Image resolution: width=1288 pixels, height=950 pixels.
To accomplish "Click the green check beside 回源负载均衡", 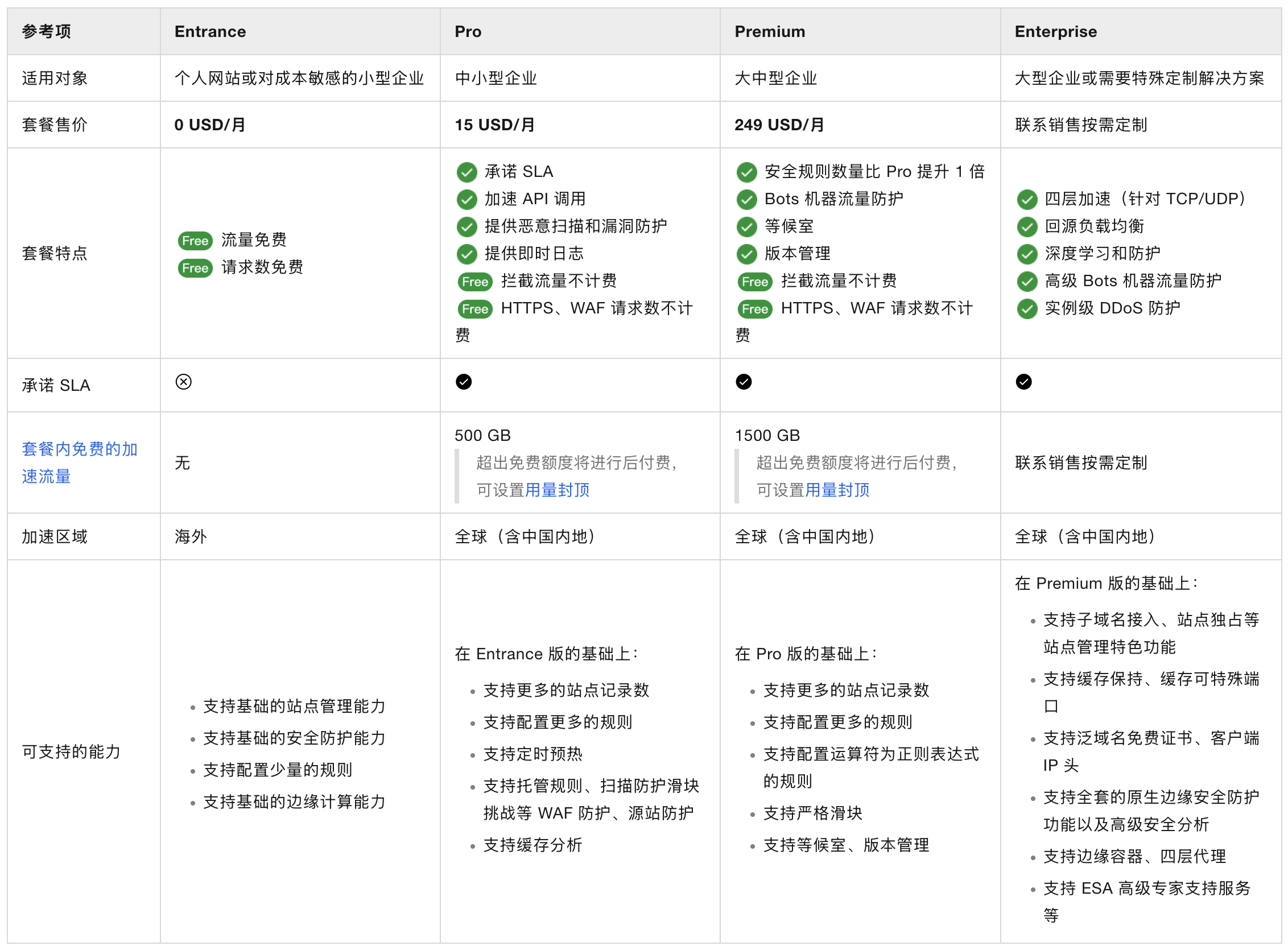I will [x=1027, y=226].
